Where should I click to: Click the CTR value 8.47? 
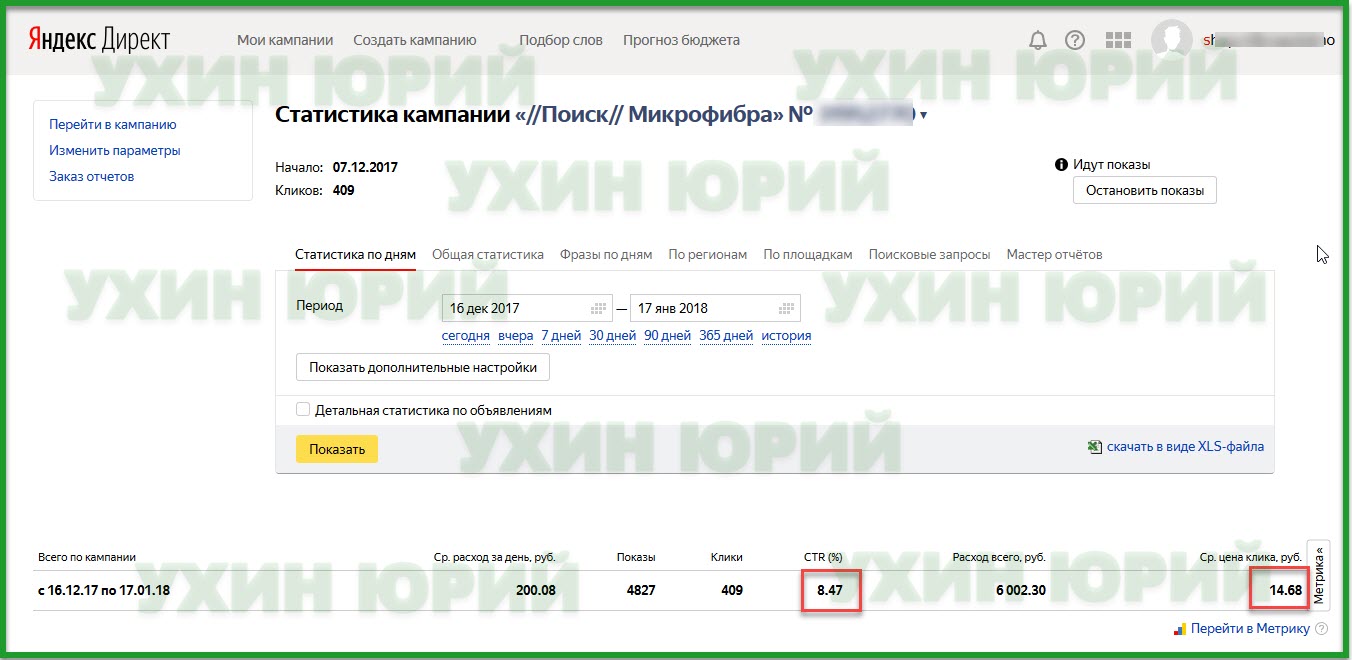(832, 590)
